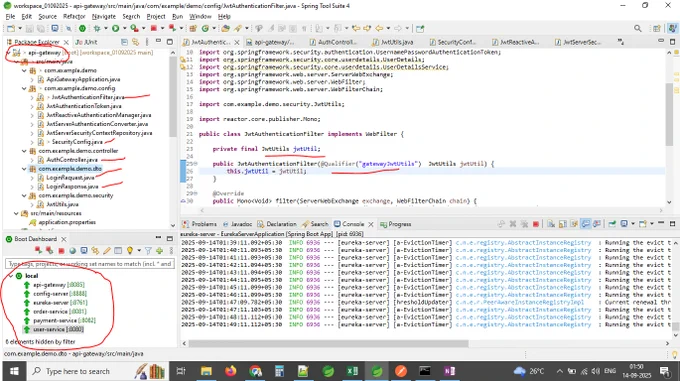
Task: Click the New file toolbar icon
Action: (10, 29)
